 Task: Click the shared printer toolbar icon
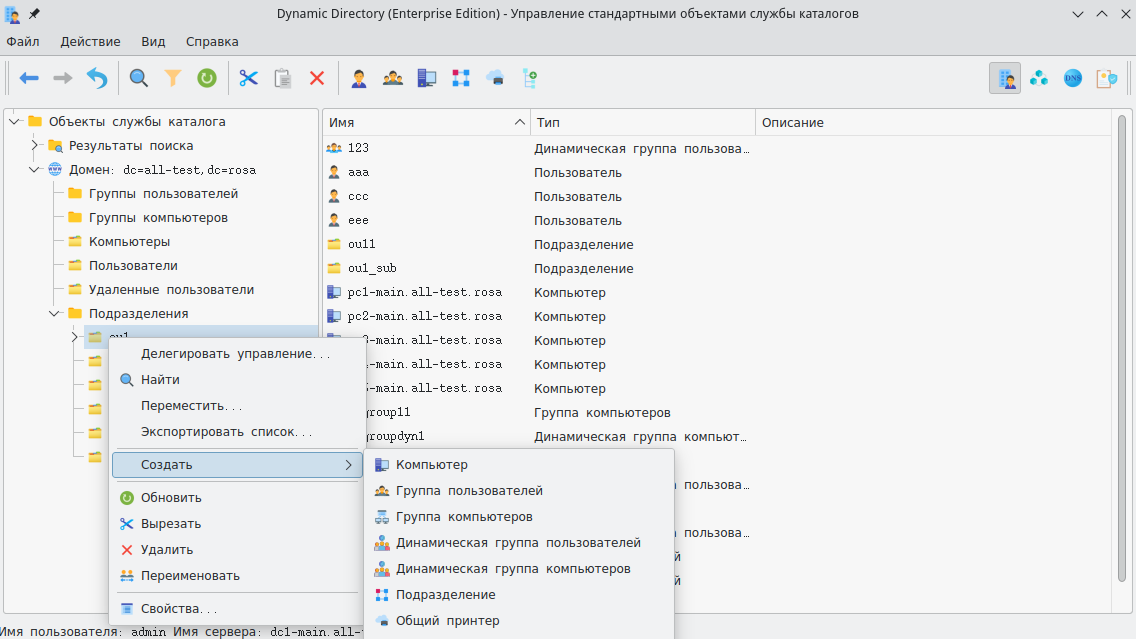click(495, 78)
